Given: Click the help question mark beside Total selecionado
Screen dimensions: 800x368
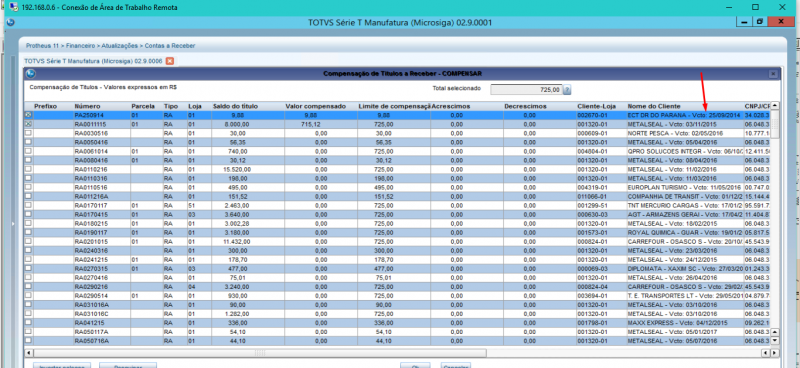Looking at the screenshot, I should pos(567,90).
